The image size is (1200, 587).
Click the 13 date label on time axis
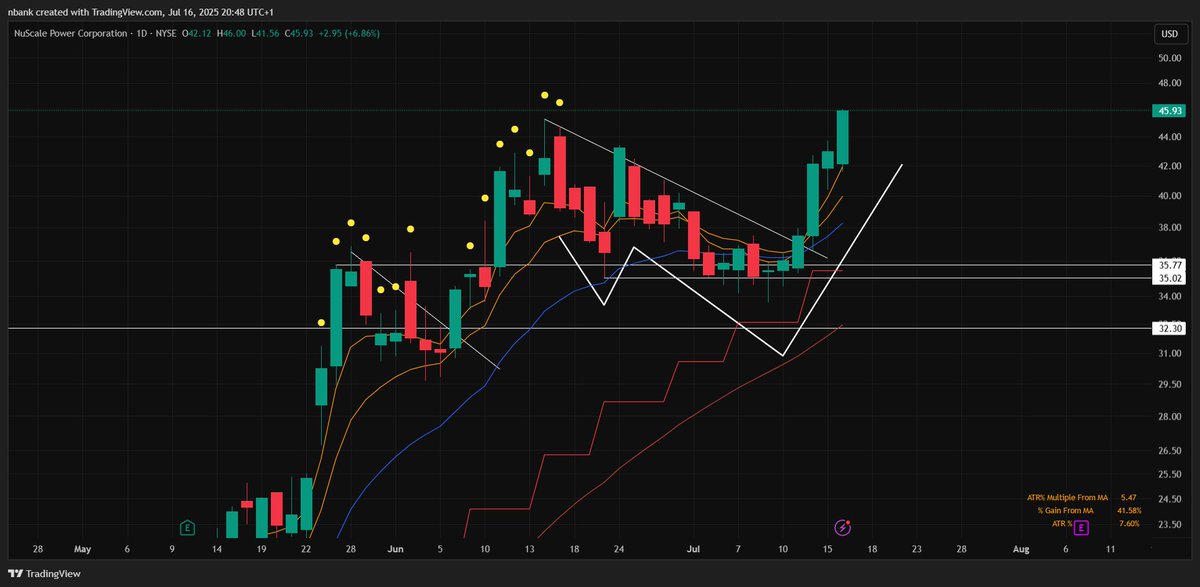tap(529, 549)
